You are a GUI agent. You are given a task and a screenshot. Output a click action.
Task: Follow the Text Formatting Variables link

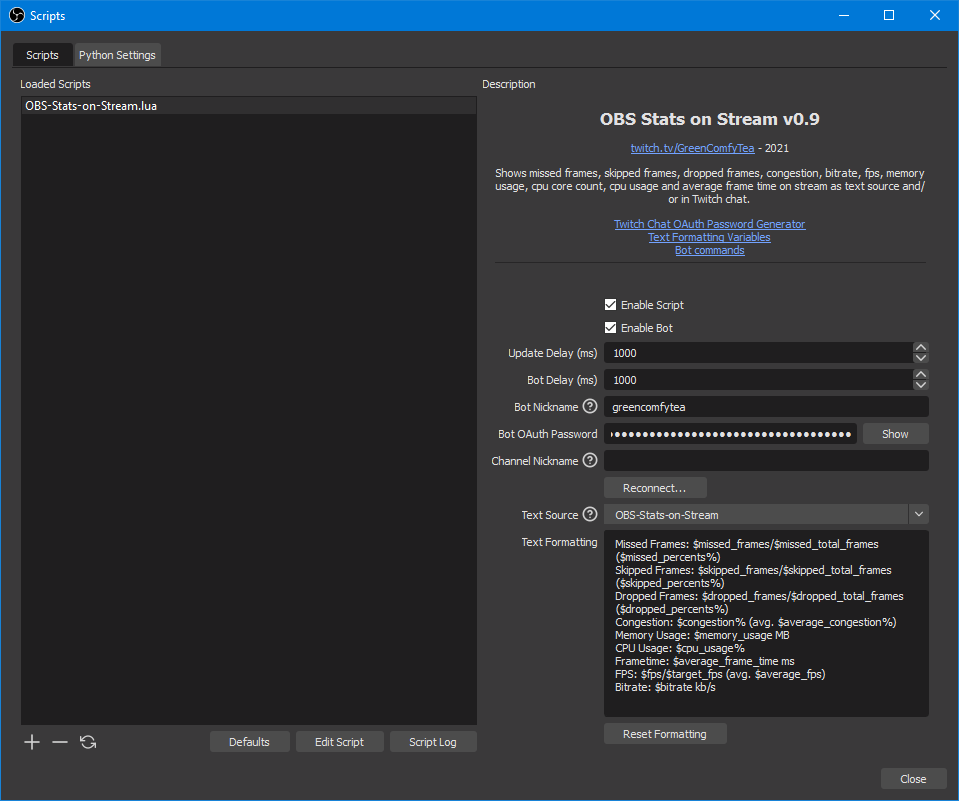[709, 236]
